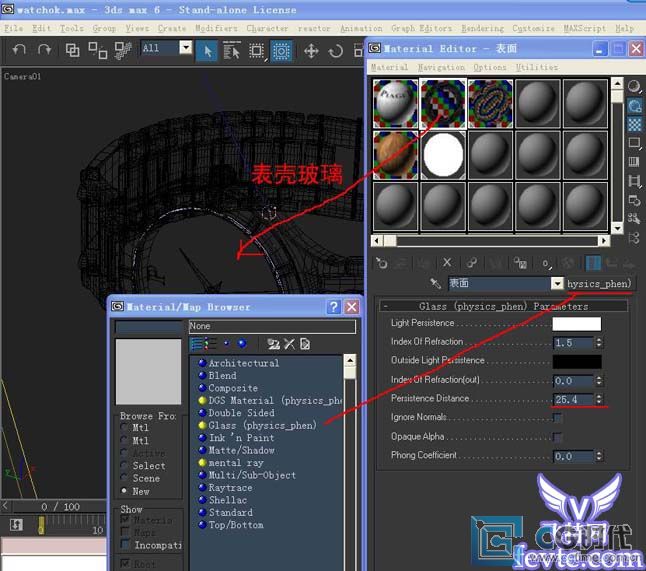Toggle Materials checkbox in Show group
This screenshot has width=646, height=571.
pyautogui.click(x=125, y=519)
